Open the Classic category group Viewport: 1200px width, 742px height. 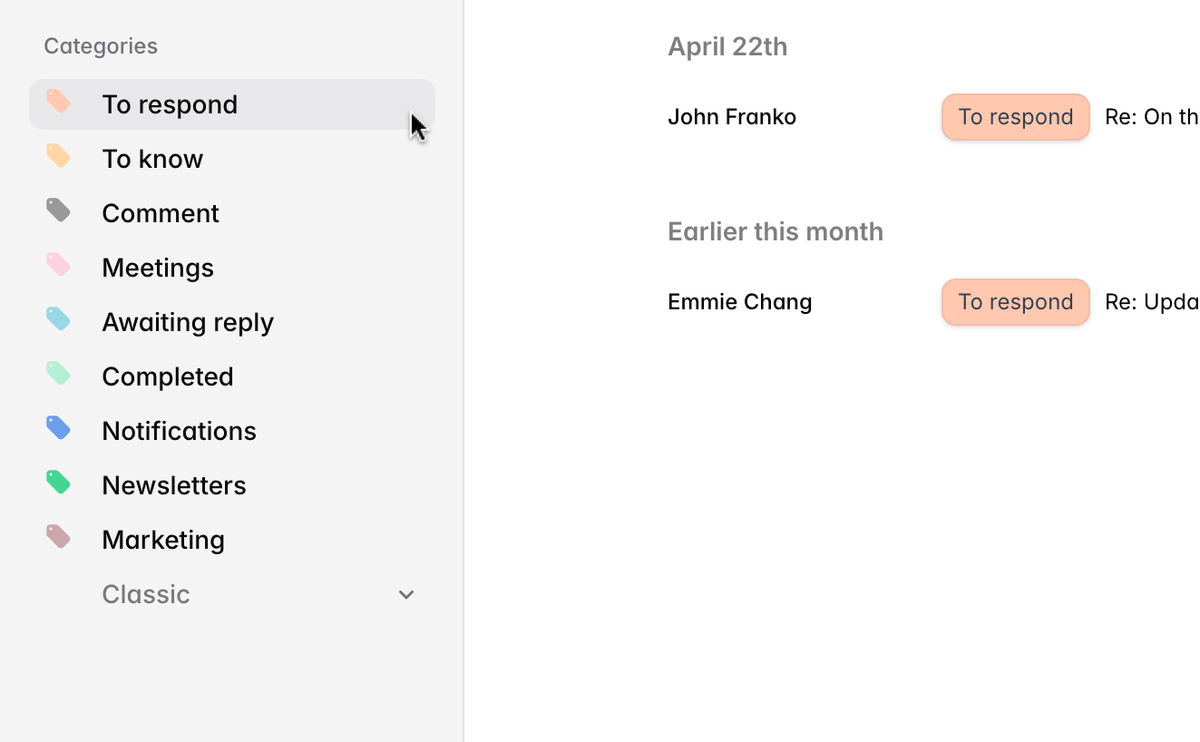click(146, 594)
